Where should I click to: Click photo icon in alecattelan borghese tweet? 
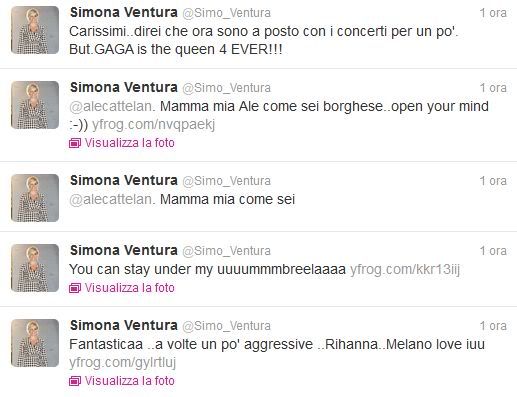(75, 143)
